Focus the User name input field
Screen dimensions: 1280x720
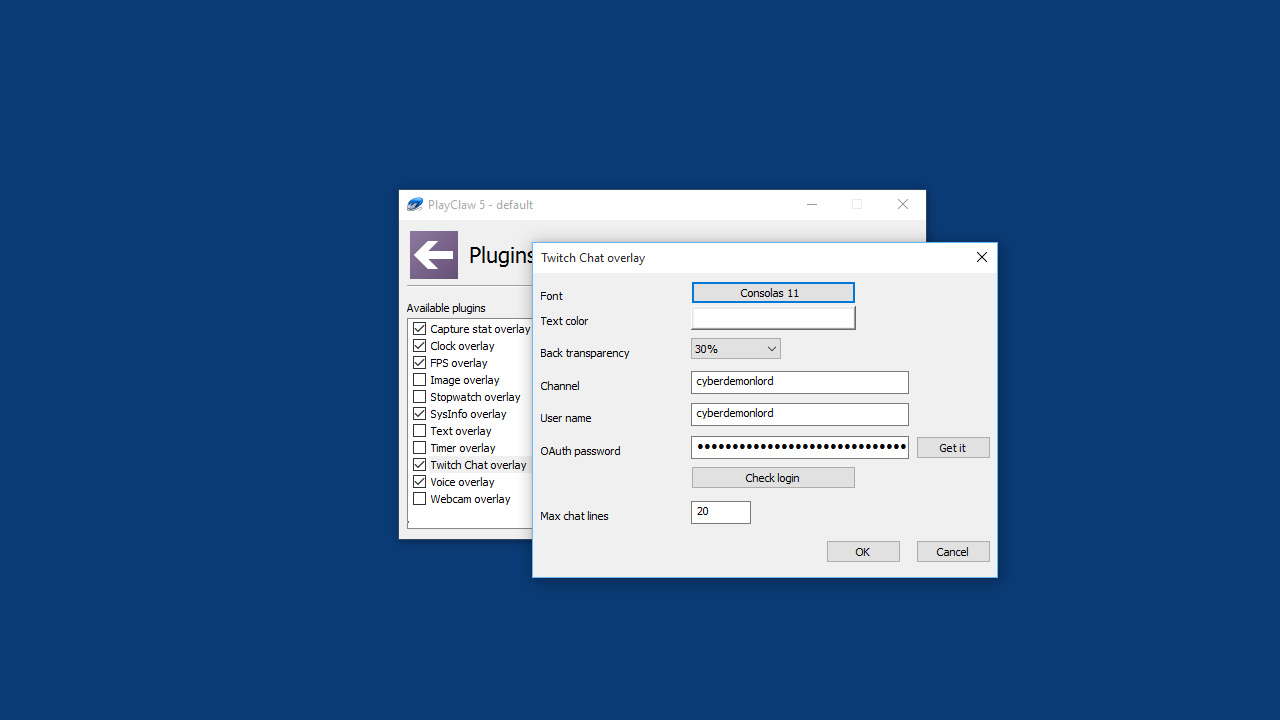click(799, 414)
